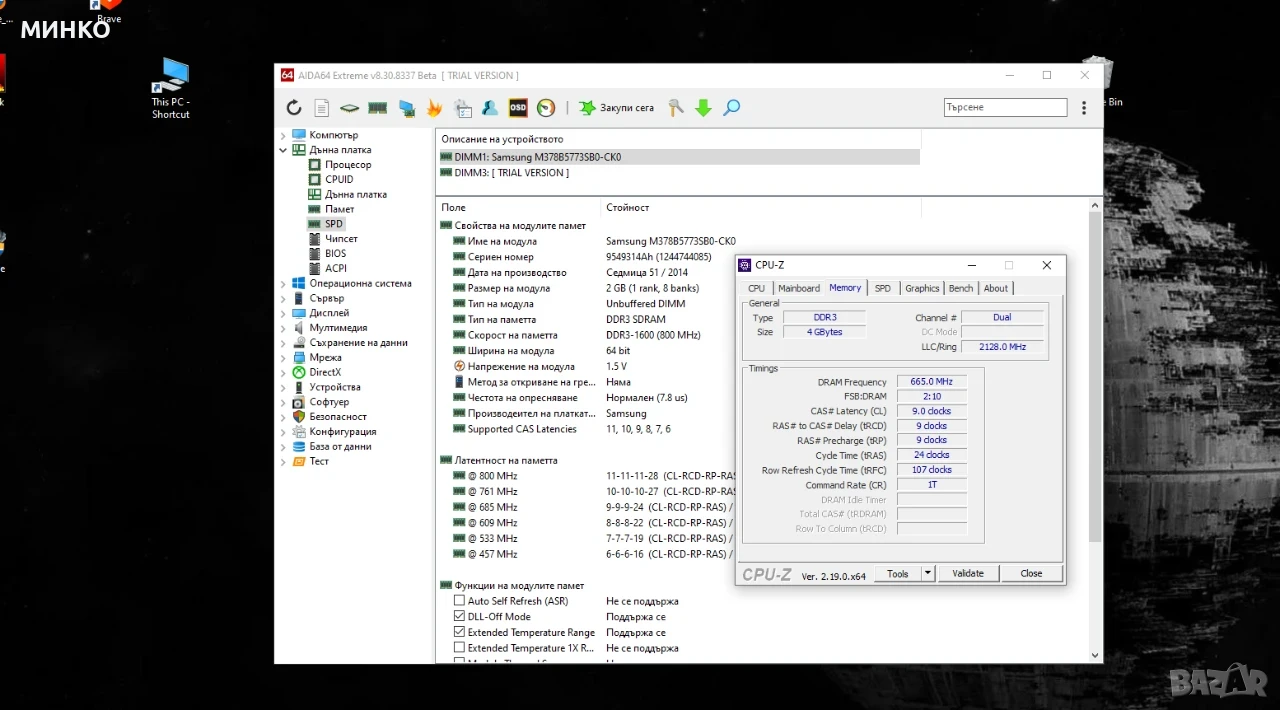This screenshot has height=710, width=1280.
Task: Switch to the Mainboard tab in CPU-Z
Action: (x=799, y=288)
